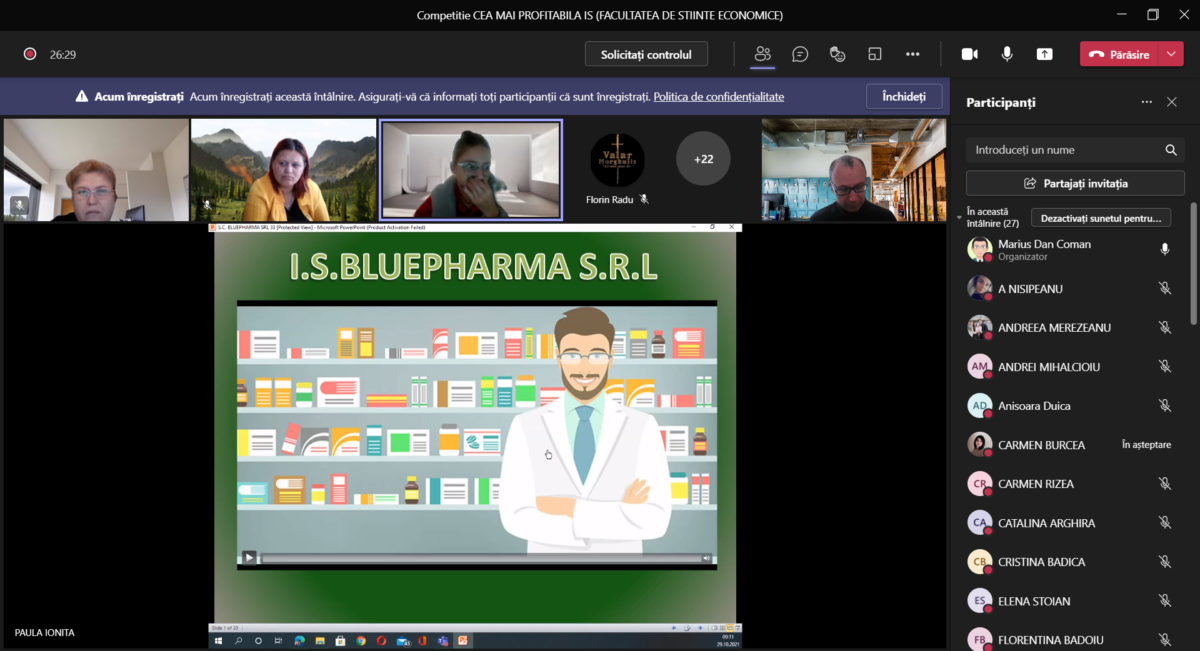Toggle the microphone mute button

pyautogui.click(x=1007, y=54)
